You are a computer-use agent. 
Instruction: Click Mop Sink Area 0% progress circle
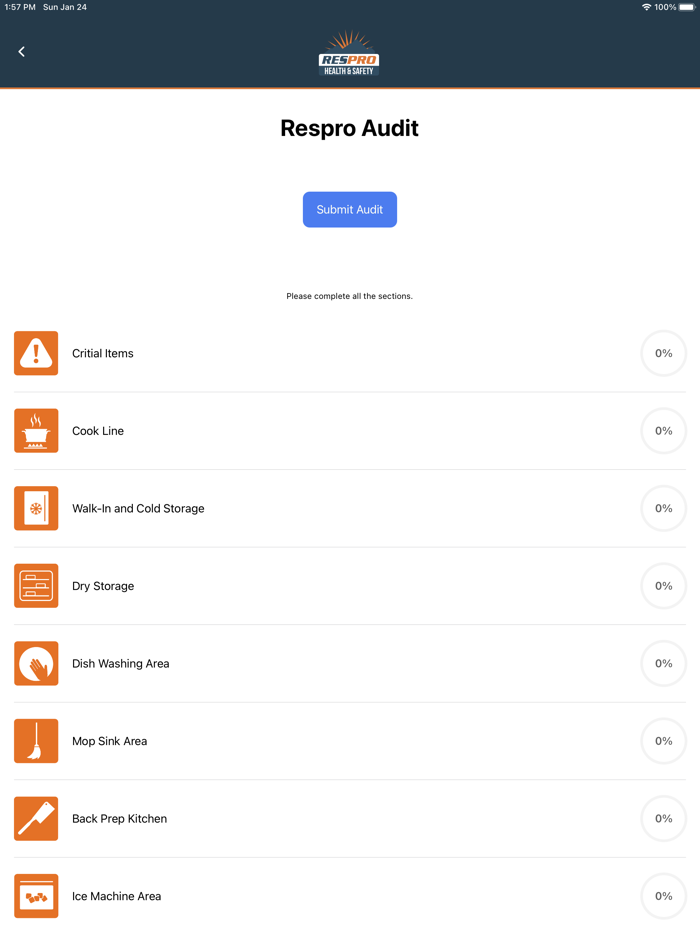[x=664, y=741]
